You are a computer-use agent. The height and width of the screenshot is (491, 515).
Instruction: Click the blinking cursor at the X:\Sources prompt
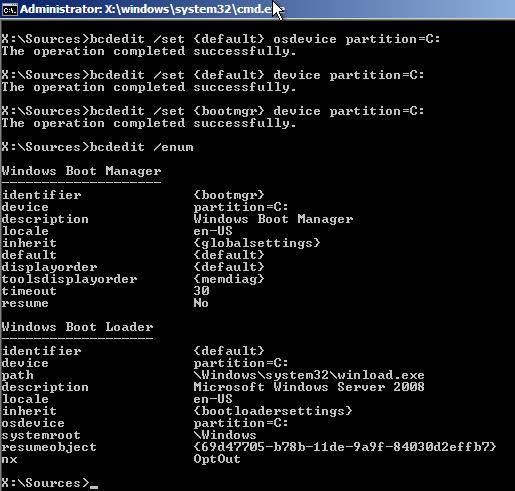pos(94,487)
